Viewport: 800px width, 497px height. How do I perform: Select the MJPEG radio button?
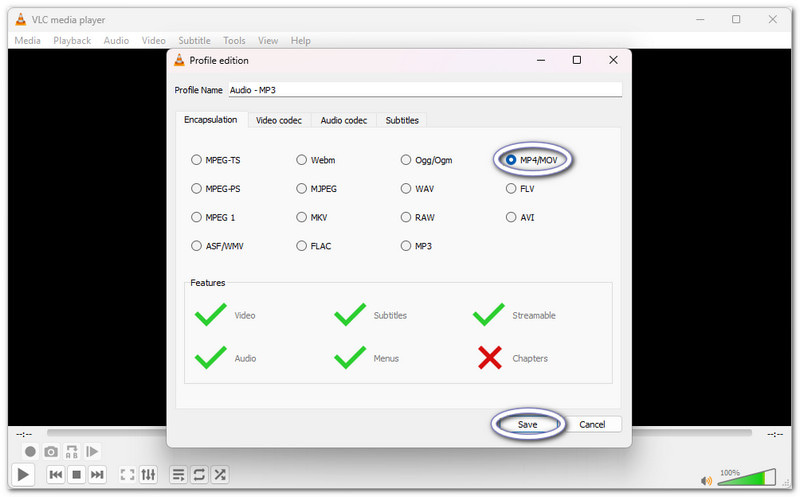pyautogui.click(x=302, y=189)
